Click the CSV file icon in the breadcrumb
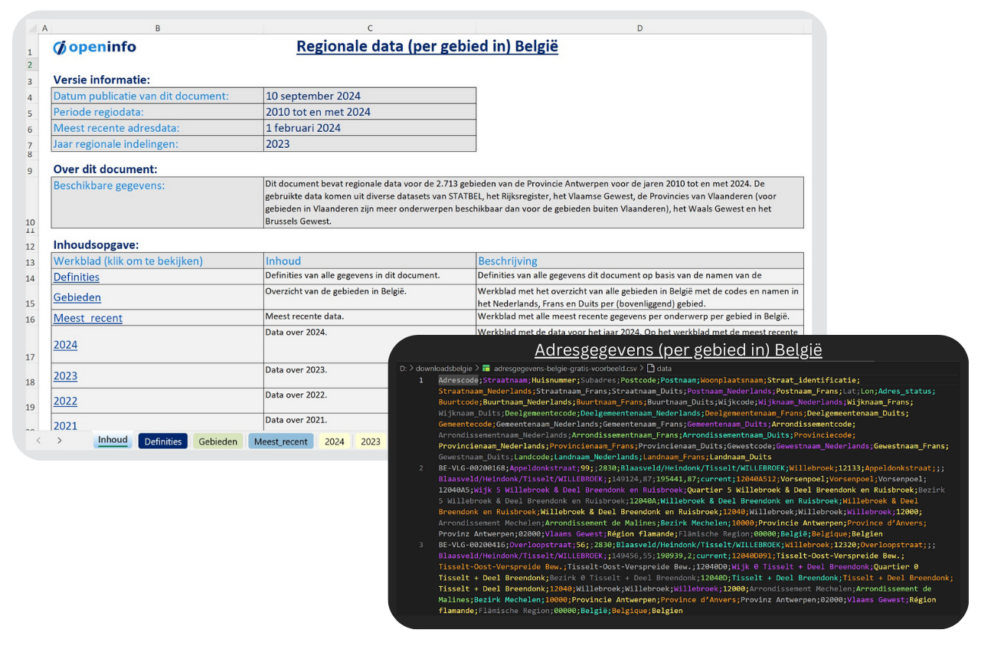 [486, 368]
